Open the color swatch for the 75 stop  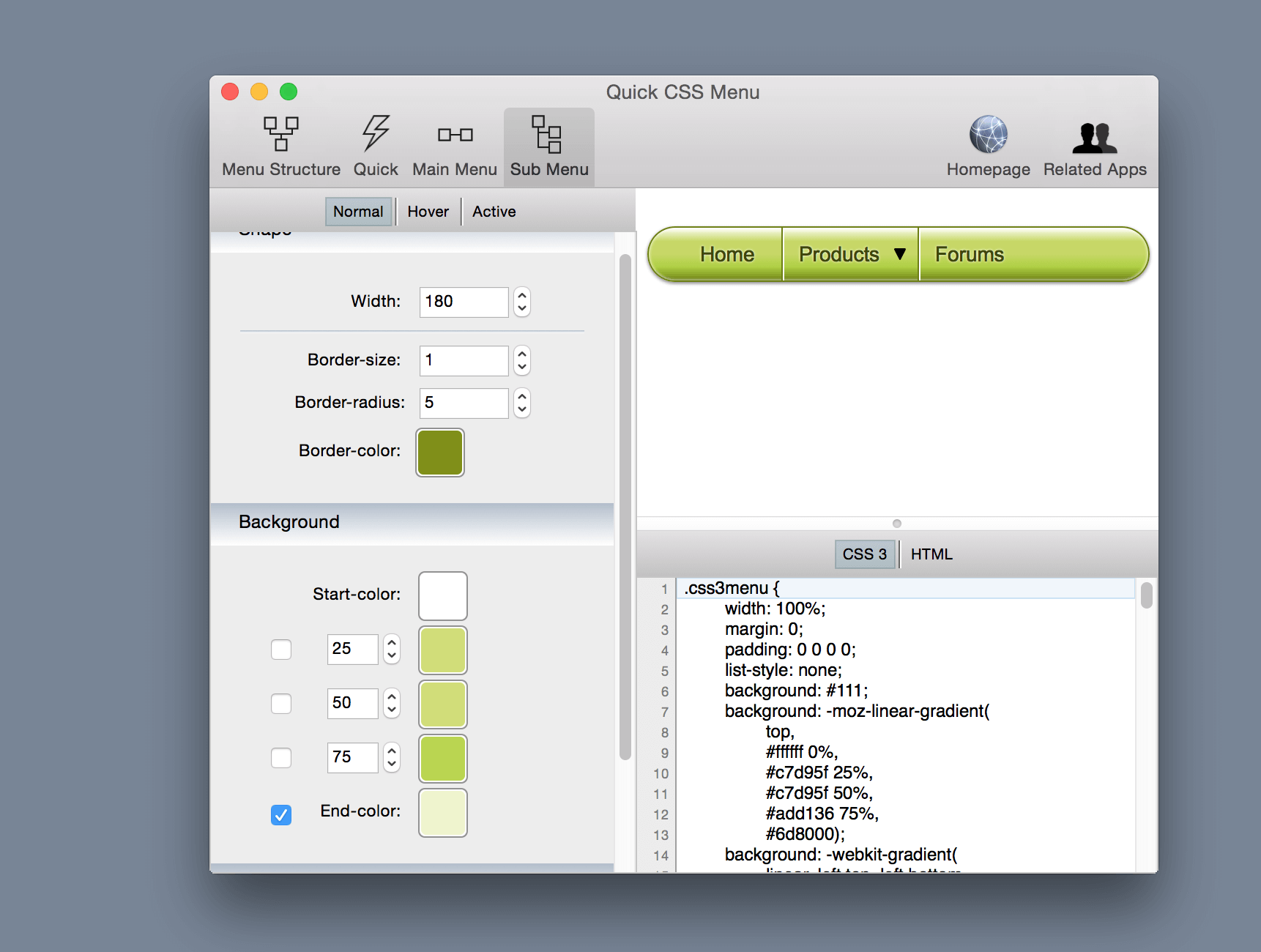click(443, 759)
